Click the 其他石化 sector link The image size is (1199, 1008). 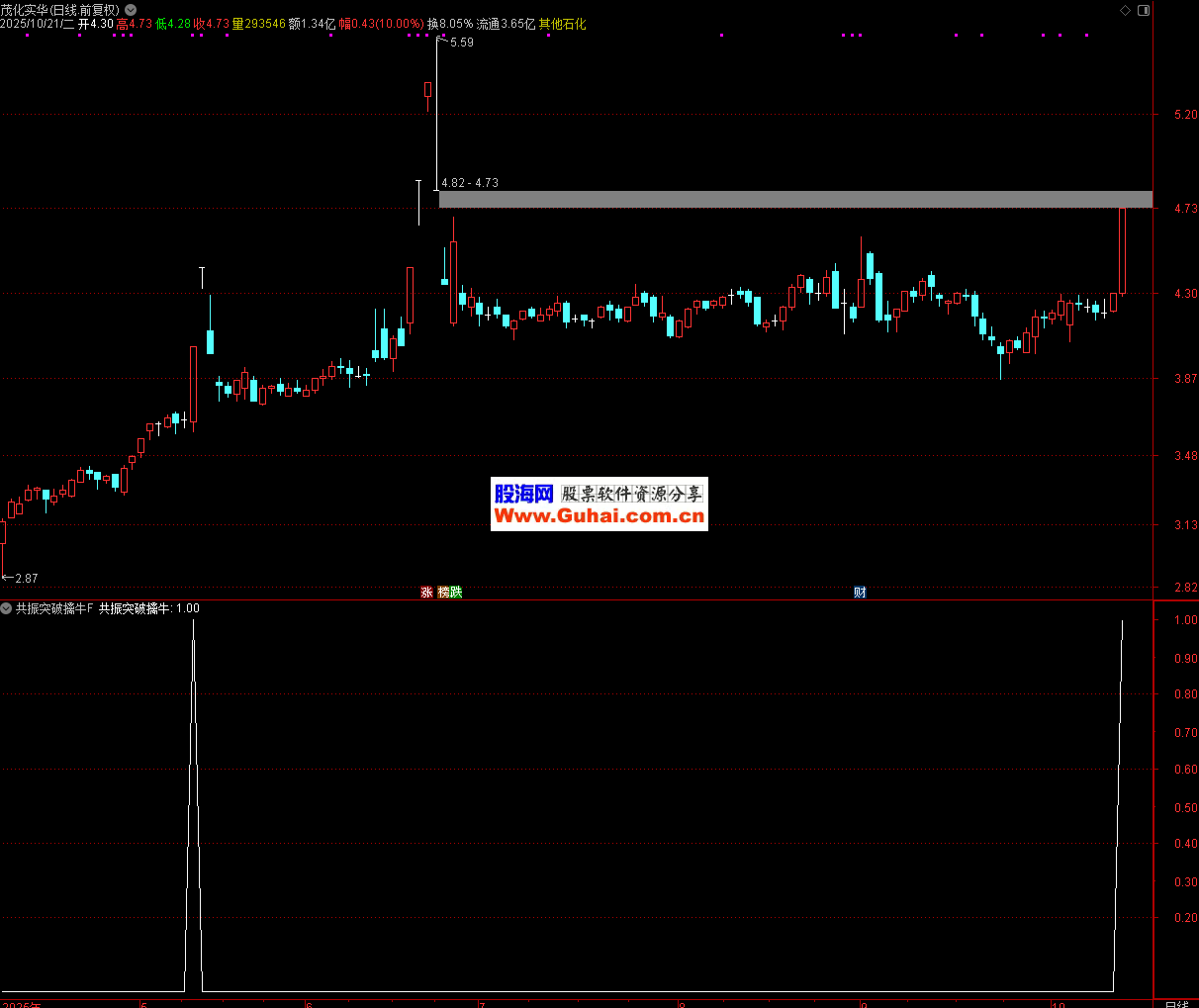[x=562, y=24]
